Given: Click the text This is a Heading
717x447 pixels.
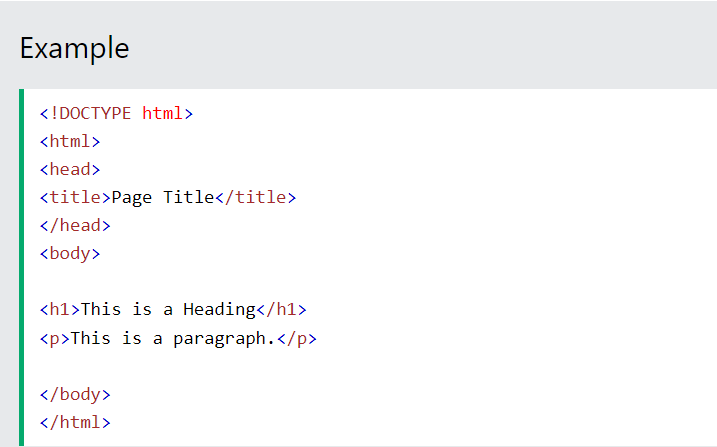Looking at the screenshot, I should coord(168,310).
